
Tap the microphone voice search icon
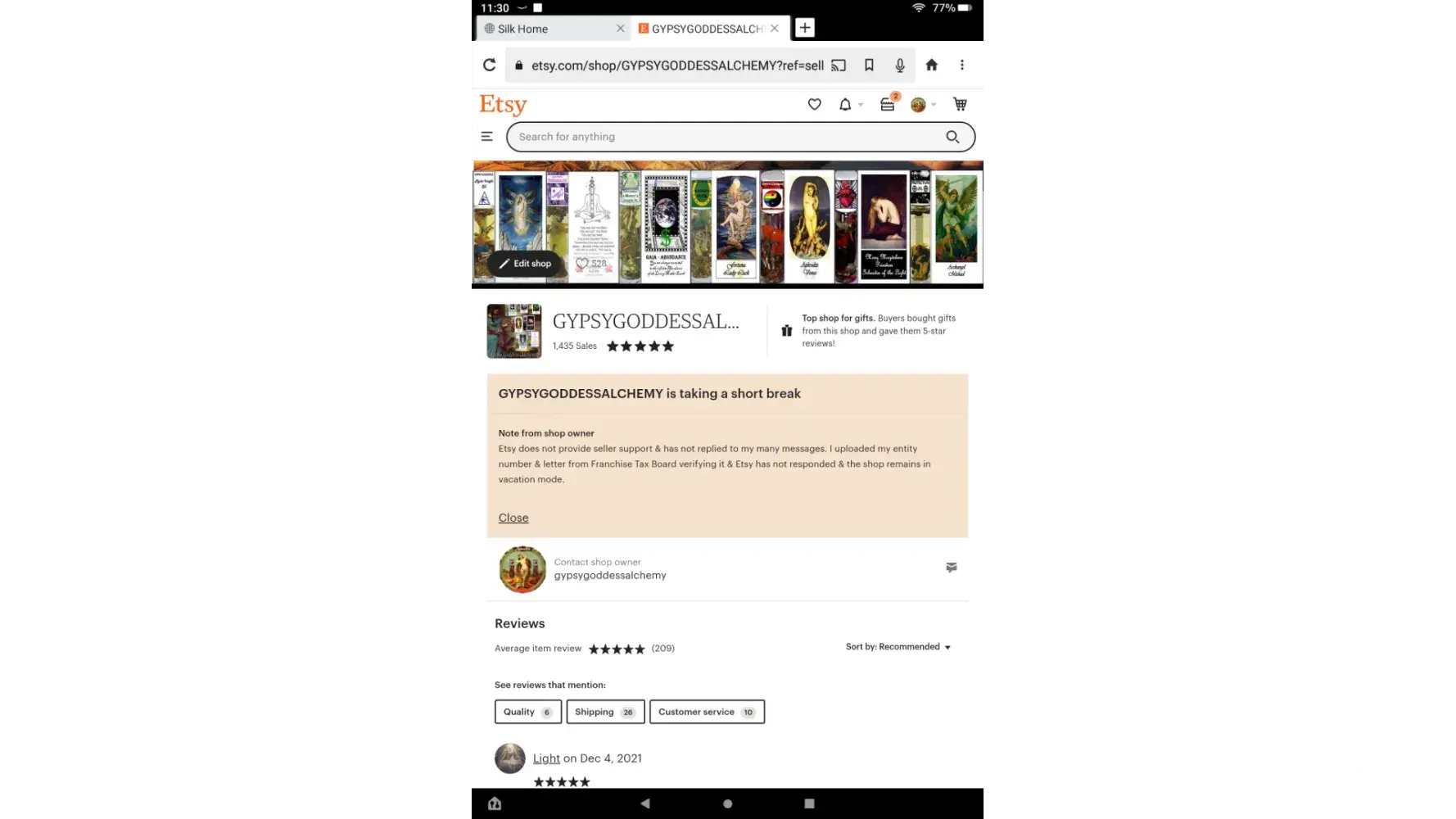899,65
